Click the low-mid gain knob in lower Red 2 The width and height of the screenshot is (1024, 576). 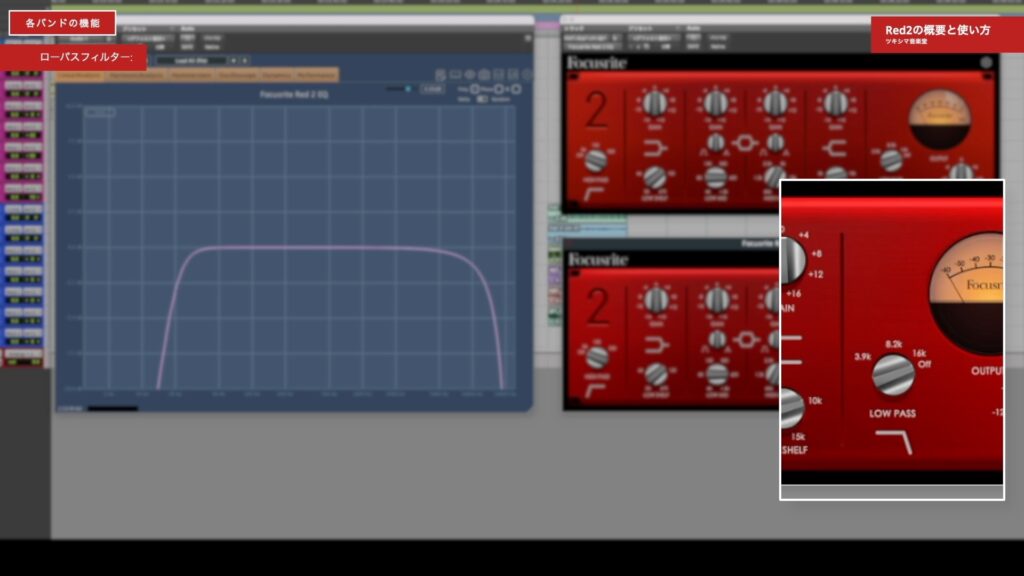pyautogui.click(x=717, y=300)
